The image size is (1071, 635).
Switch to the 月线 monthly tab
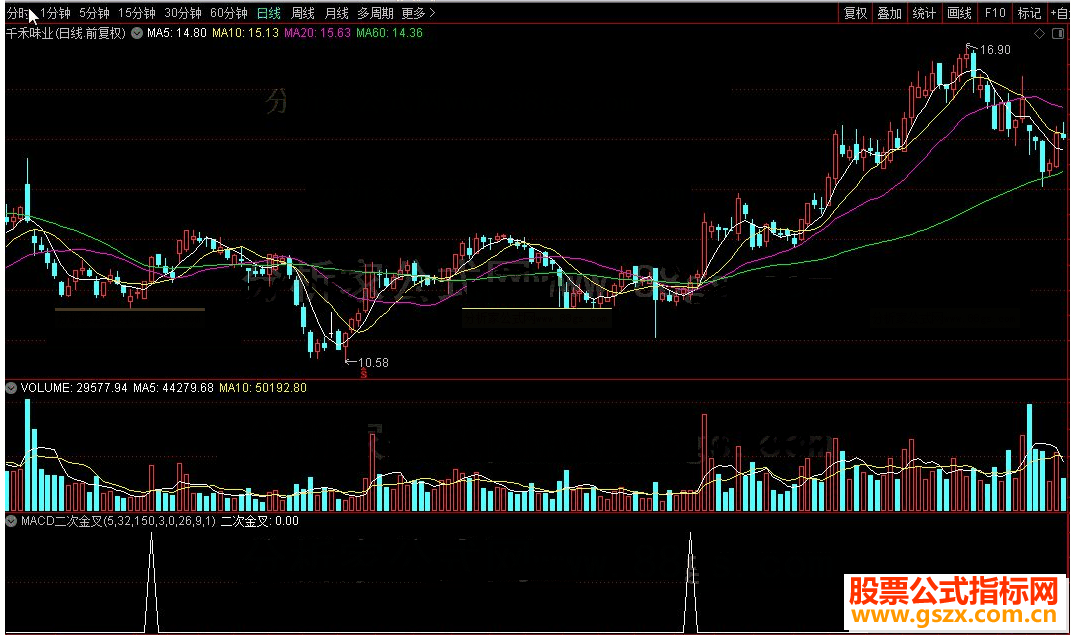pyautogui.click(x=336, y=13)
